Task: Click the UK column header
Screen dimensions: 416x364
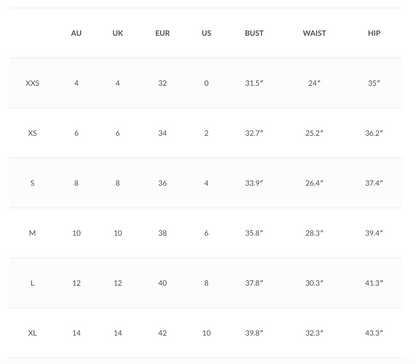Action: pyautogui.click(x=118, y=33)
